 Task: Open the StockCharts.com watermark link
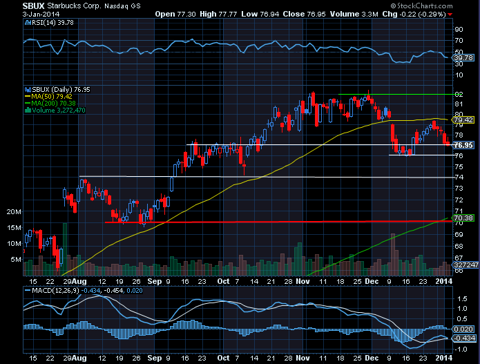(421, 6)
